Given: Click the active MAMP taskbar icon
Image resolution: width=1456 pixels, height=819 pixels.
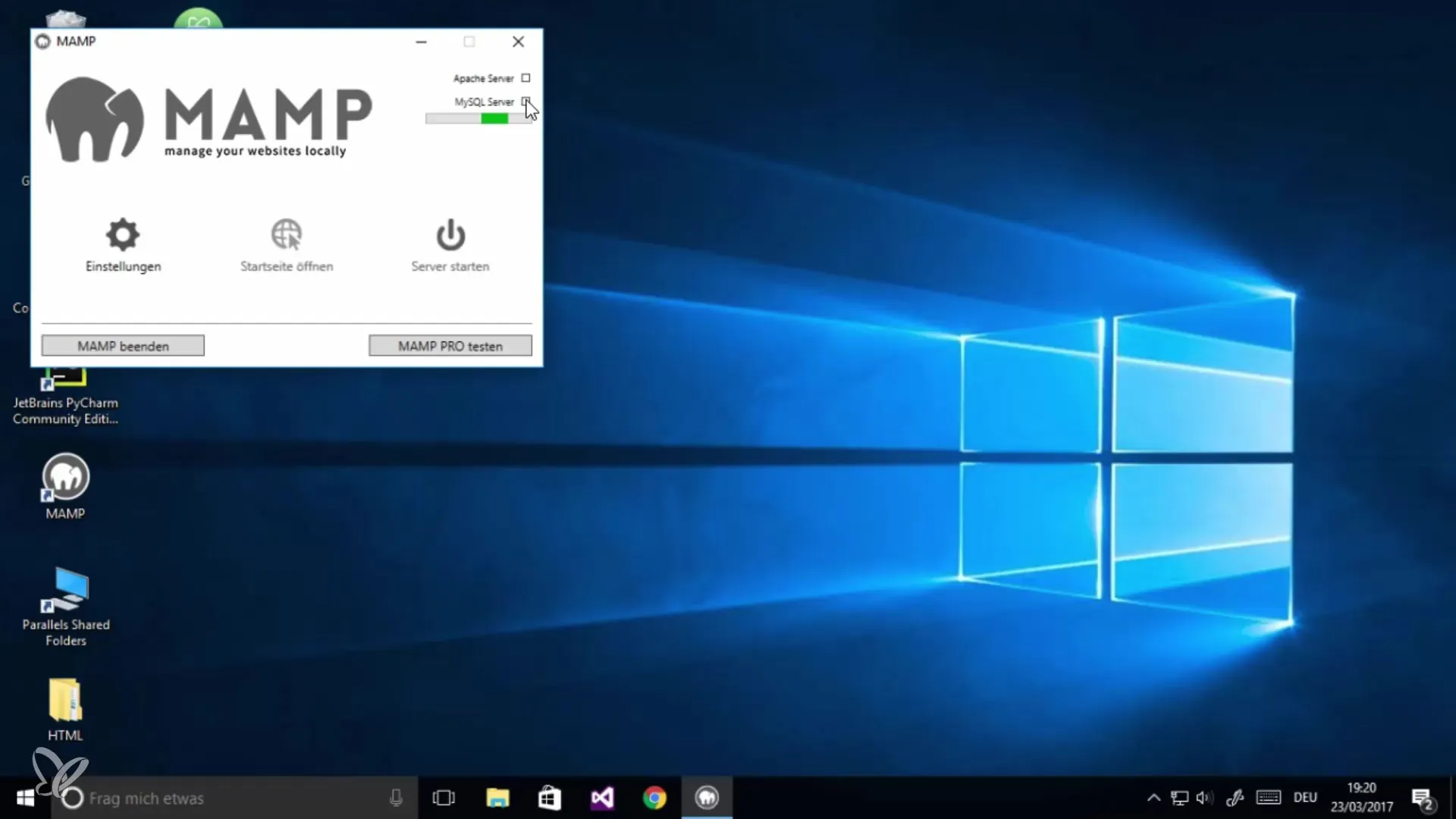Looking at the screenshot, I should click(x=707, y=798).
